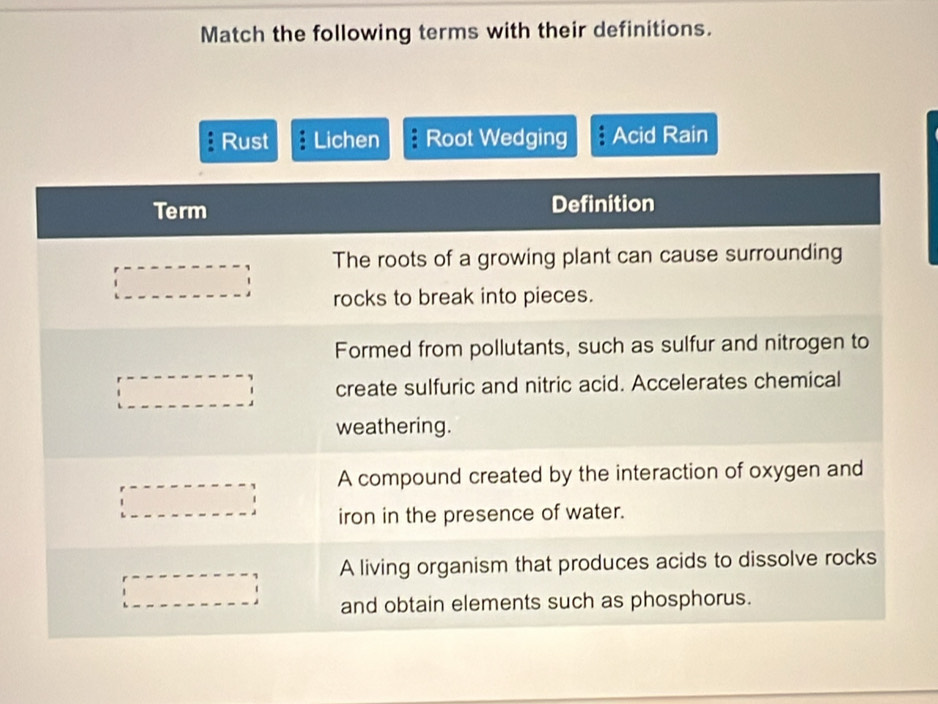Viewport: 938px width, 704px height.
Task: Click the Term column header
Action: click(180, 210)
